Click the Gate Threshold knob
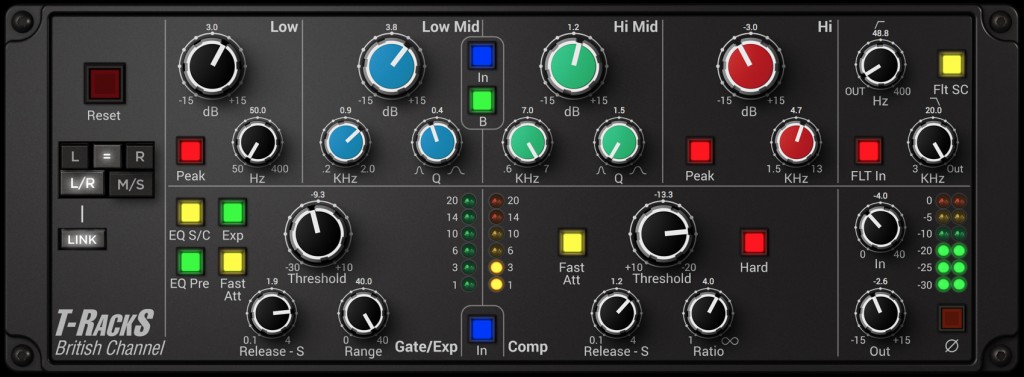Screen dimensions: 1024x377 (317, 233)
